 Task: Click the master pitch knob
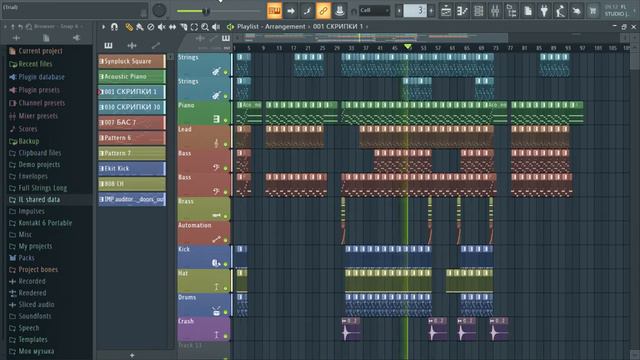(159, 11)
